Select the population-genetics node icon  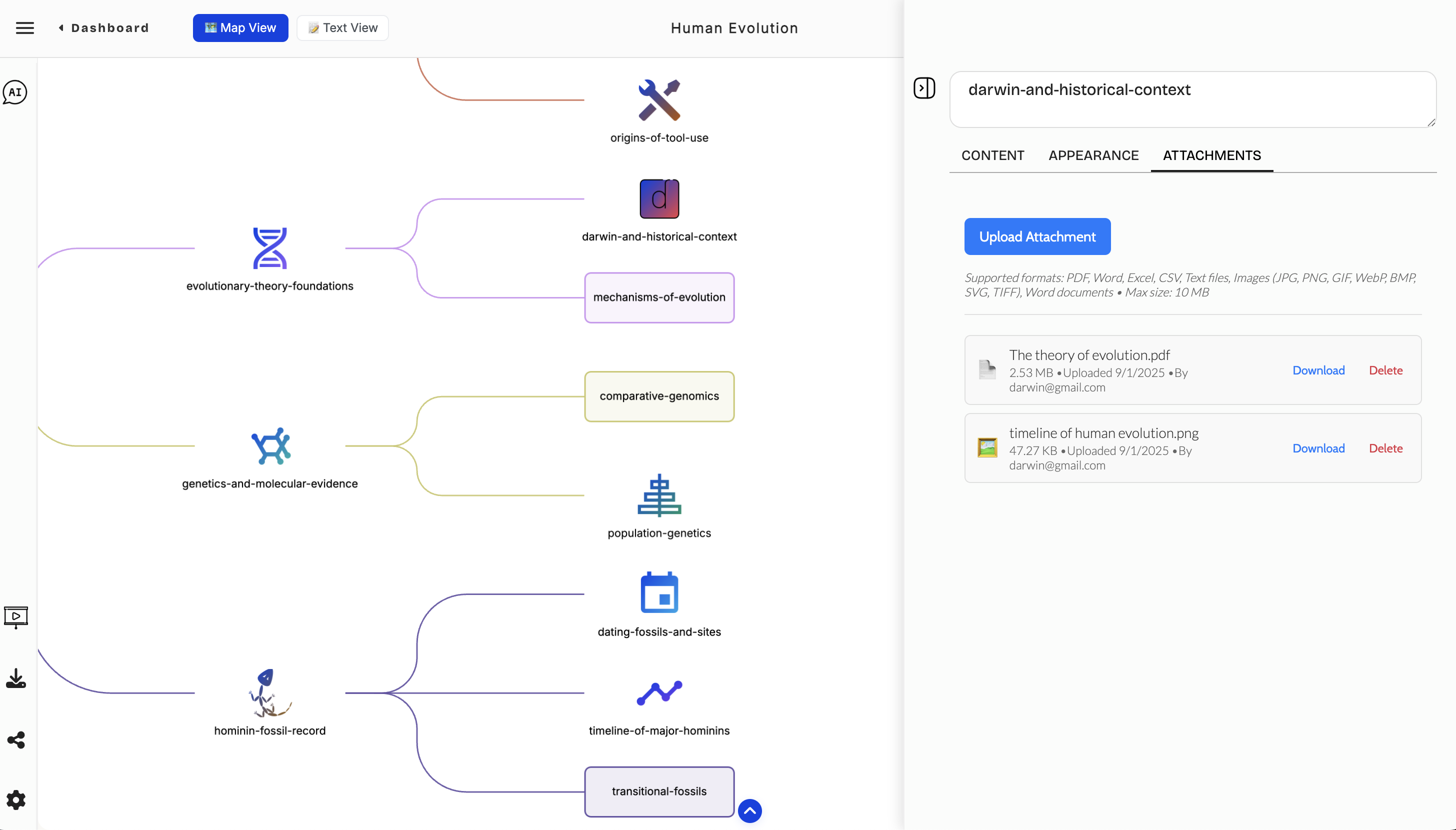659,495
